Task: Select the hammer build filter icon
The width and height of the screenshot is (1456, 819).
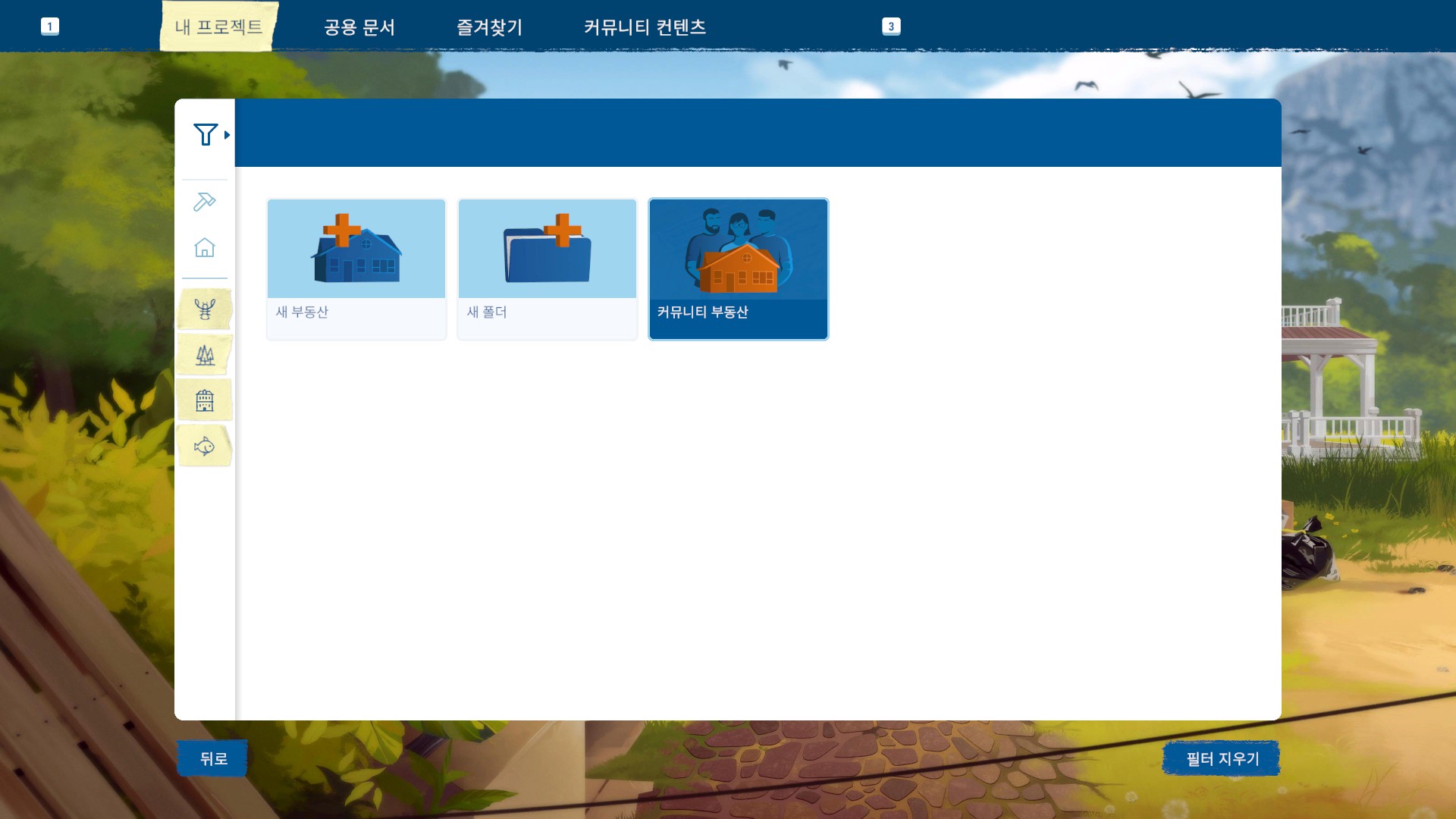Action: pyautogui.click(x=205, y=202)
